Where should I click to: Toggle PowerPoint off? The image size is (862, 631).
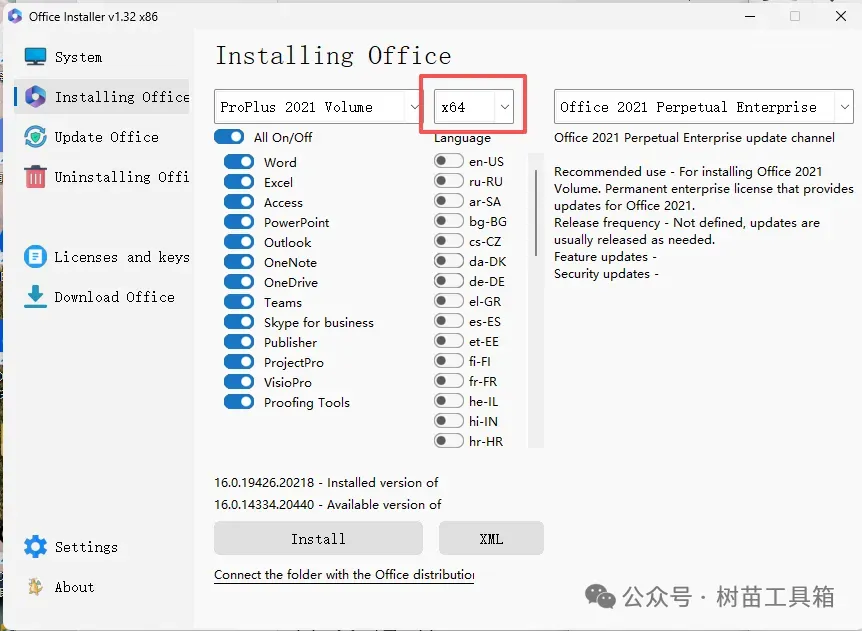pos(239,222)
